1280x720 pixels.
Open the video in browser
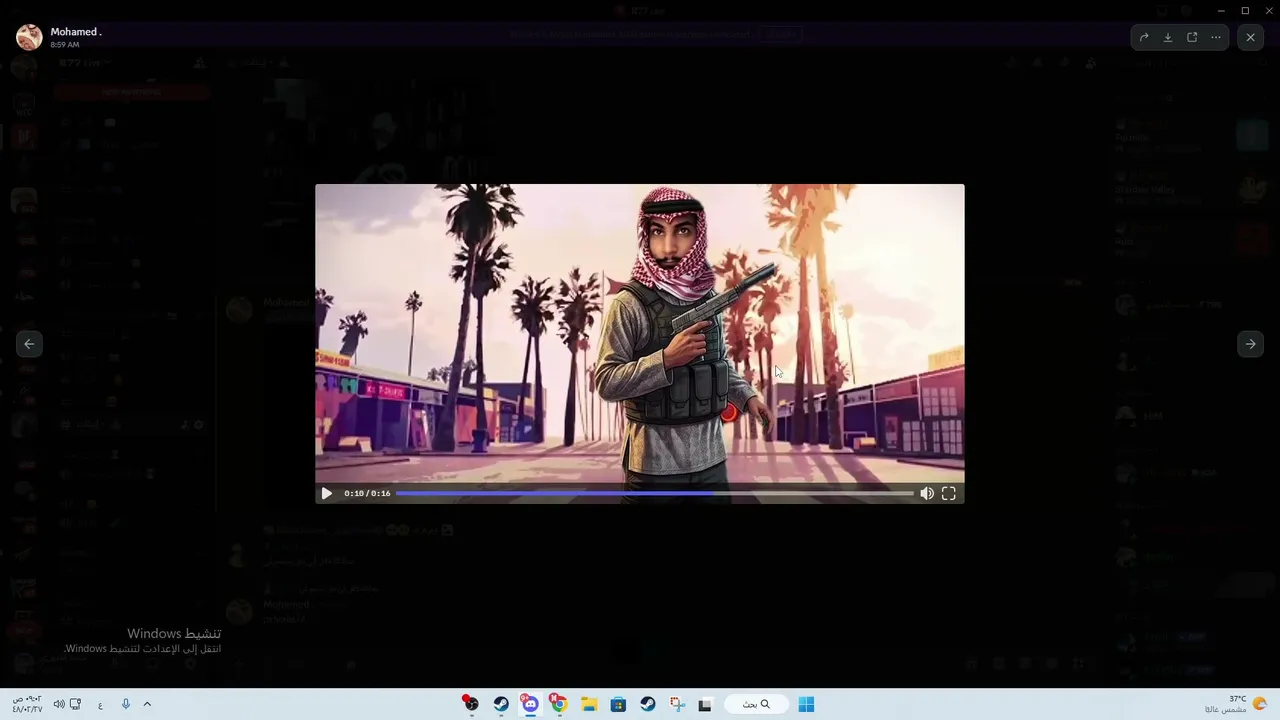click(1192, 37)
